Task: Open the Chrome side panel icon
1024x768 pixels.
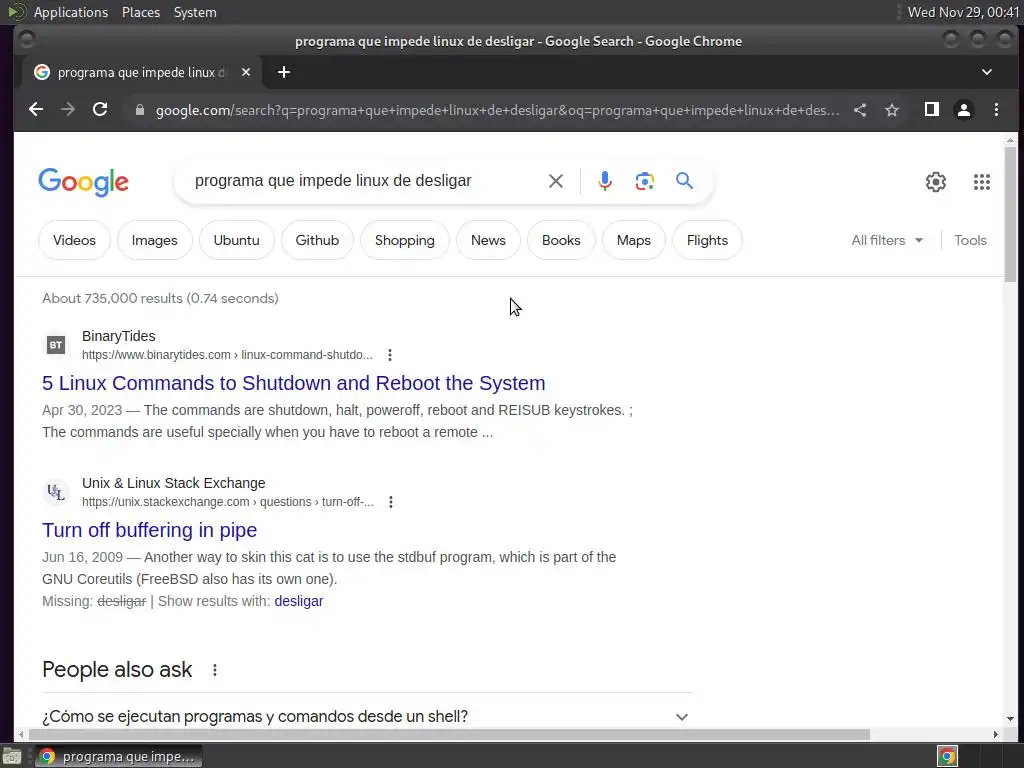Action: [932, 110]
